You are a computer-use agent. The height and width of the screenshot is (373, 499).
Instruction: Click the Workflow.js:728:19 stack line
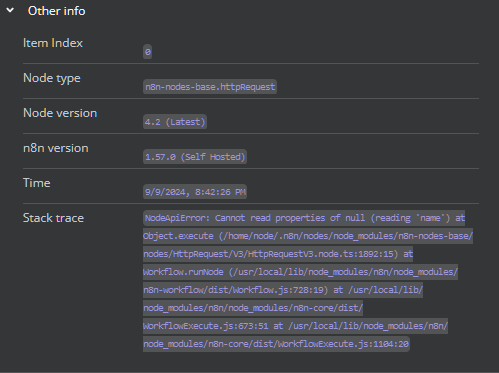pos(283,290)
